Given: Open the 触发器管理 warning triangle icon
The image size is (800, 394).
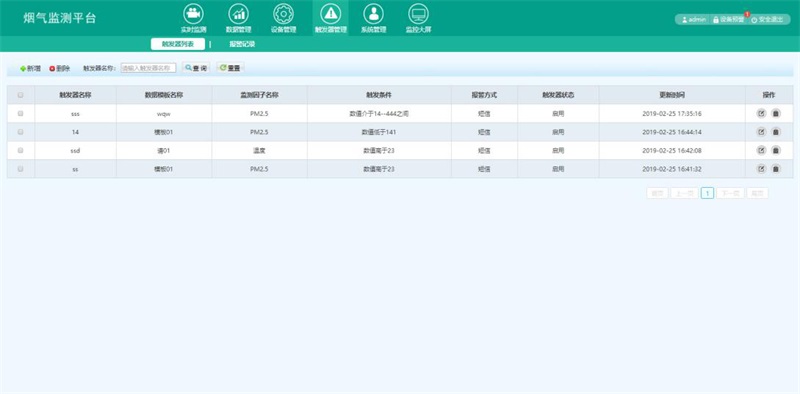Looking at the screenshot, I should point(331,14).
